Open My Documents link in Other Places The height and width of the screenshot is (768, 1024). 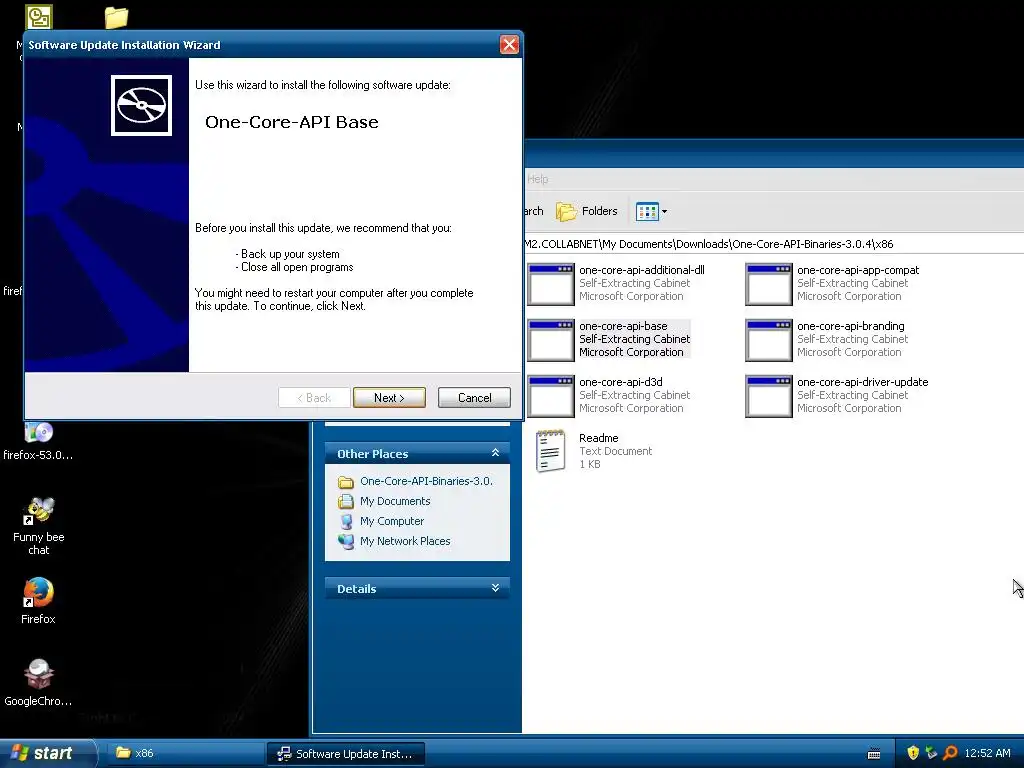(395, 501)
